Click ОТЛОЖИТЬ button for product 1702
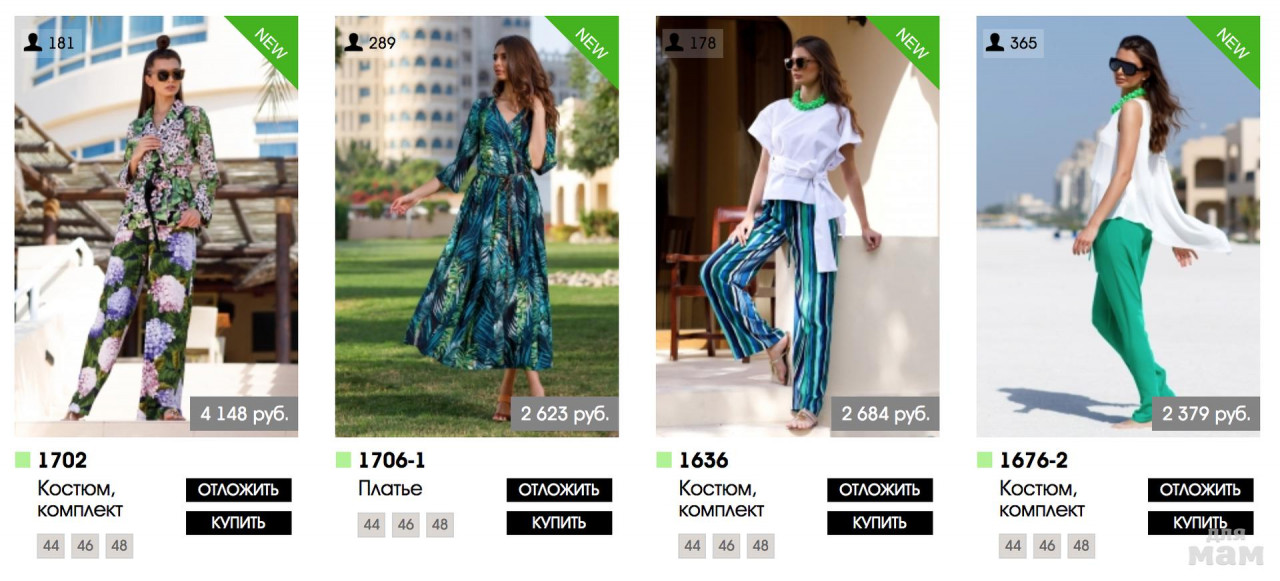Viewport: 1280px width, 581px height. [238, 490]
